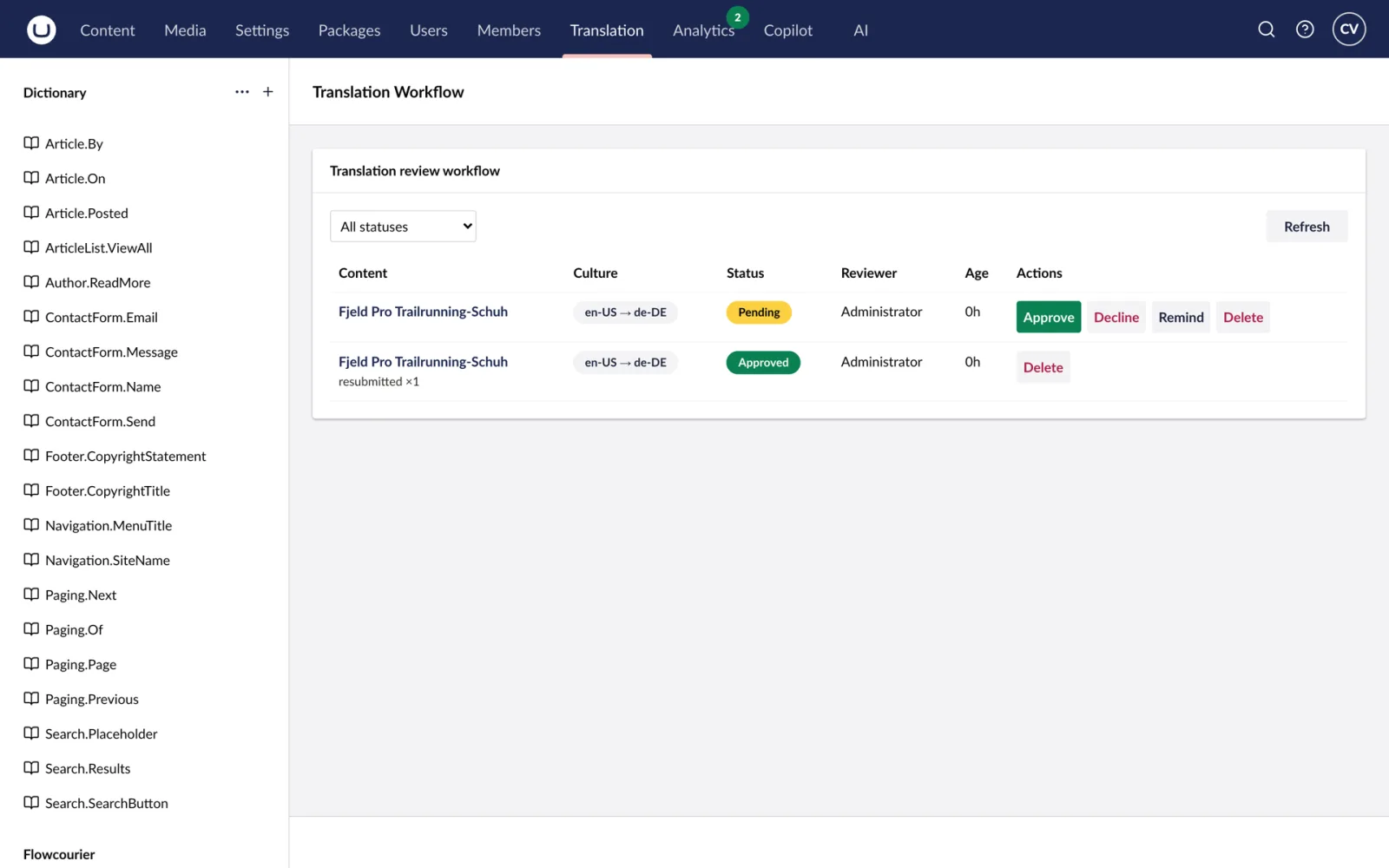Image resolution: width=1389 pixels, height=868 pixels.
Task: Click the Article.By book icon
Action: [31, 143]
